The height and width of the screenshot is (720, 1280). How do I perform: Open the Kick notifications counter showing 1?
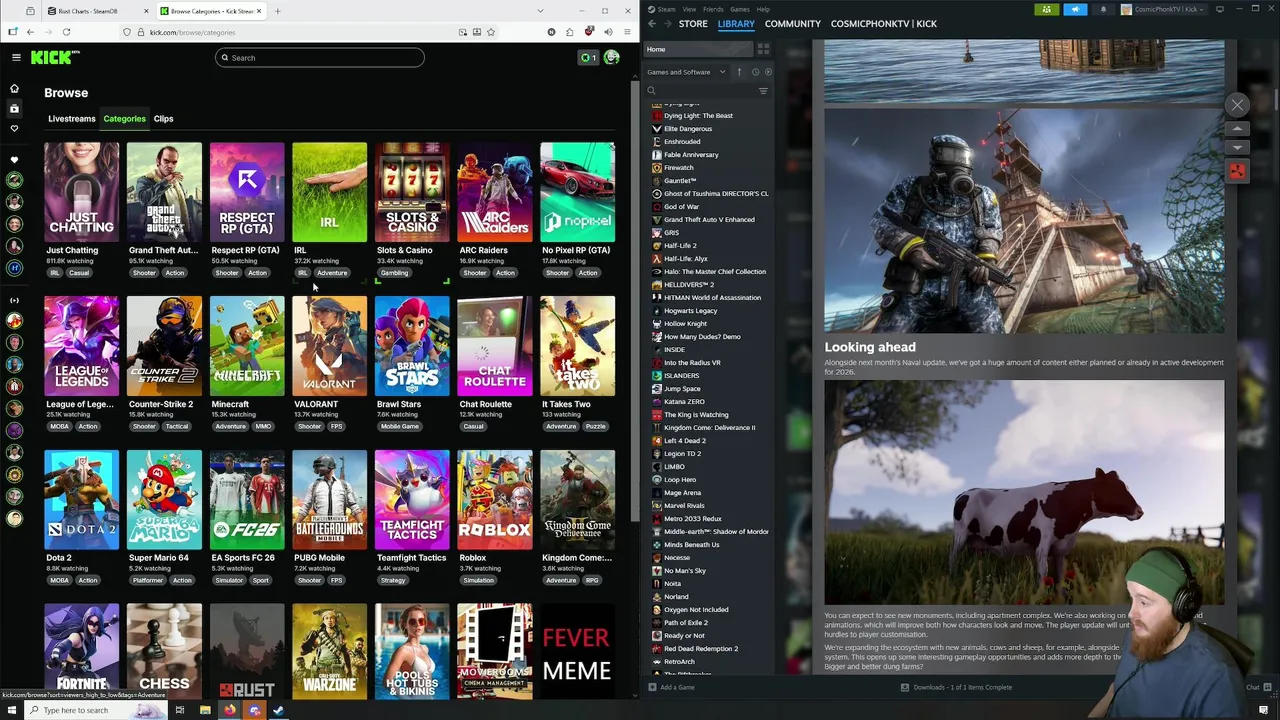588,57
